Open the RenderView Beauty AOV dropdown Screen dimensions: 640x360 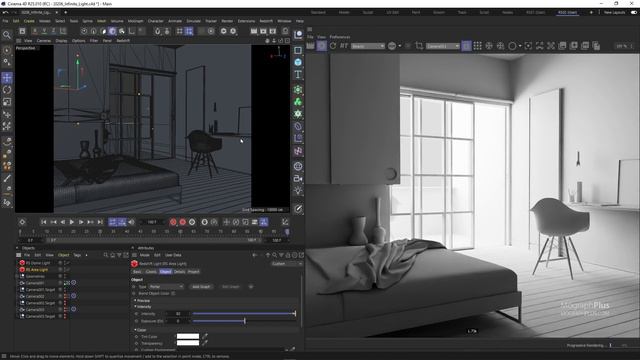click(x=368, y=46)
